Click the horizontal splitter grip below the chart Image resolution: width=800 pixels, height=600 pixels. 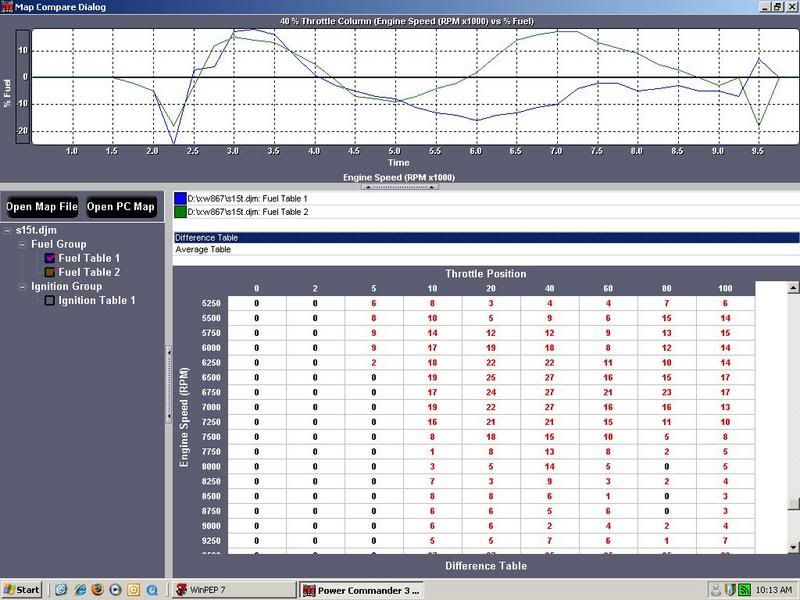pos(399,187)
